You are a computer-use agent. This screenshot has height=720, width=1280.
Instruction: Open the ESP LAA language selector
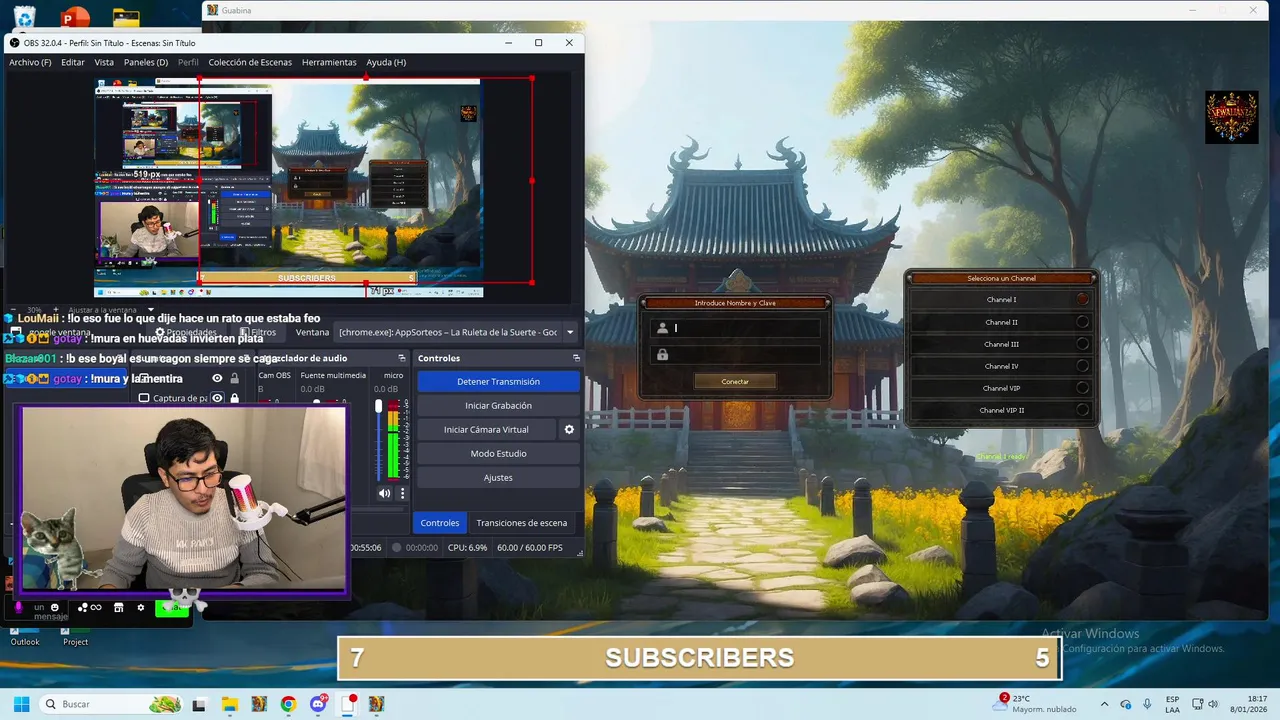pyautogui.click(x=1172, y=704)
